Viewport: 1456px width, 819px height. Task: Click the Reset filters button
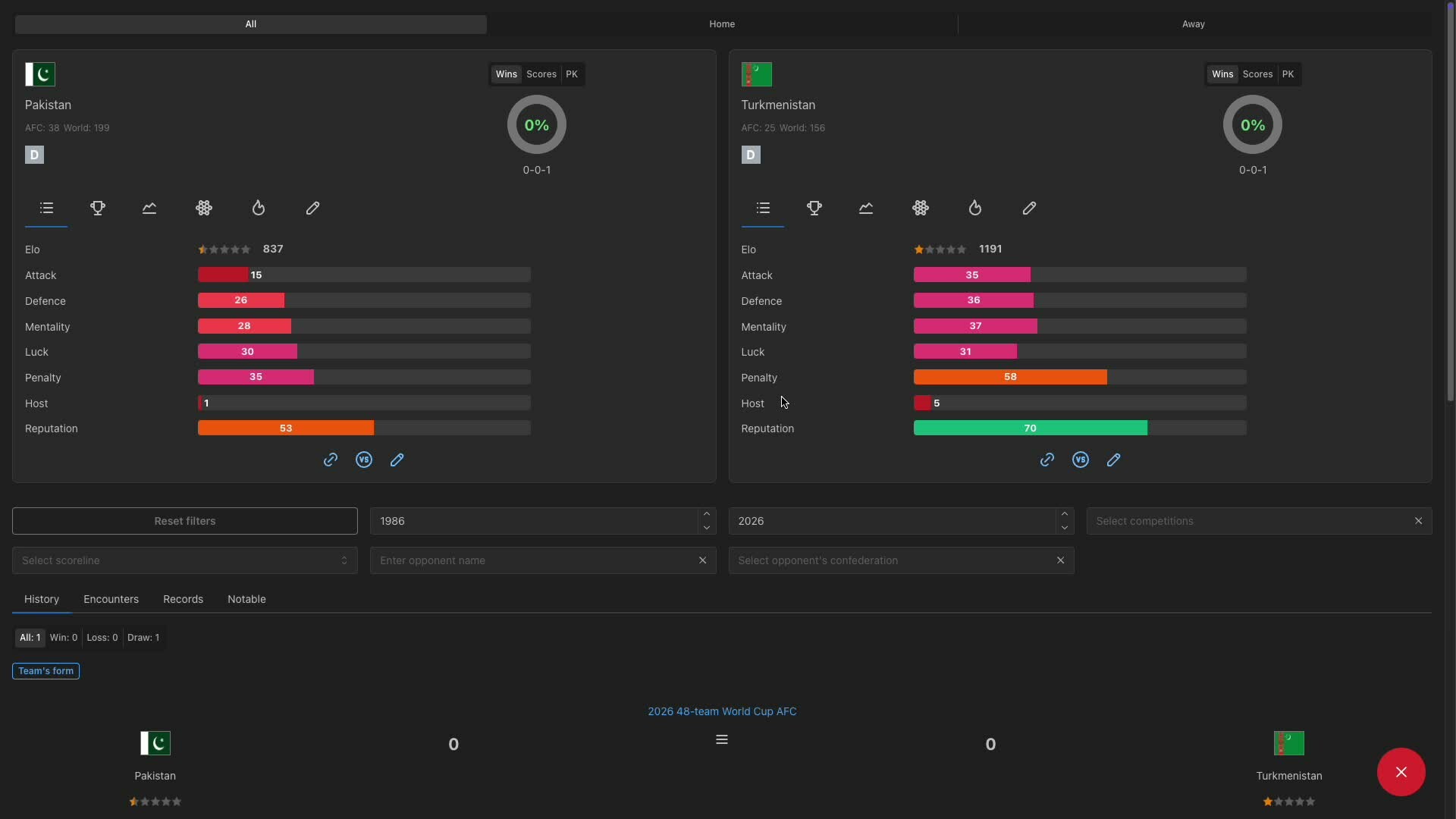(184, 521)
